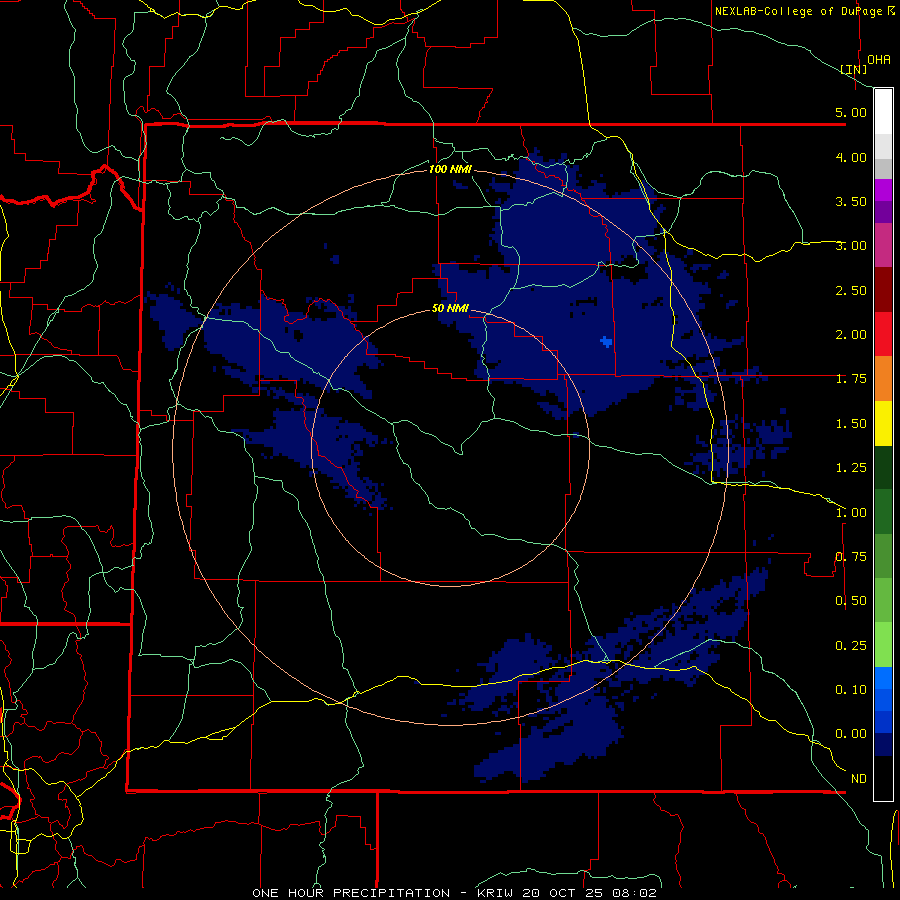Click the [IN] units label
This screenshot has height=900, width=900.
point(854,69)
